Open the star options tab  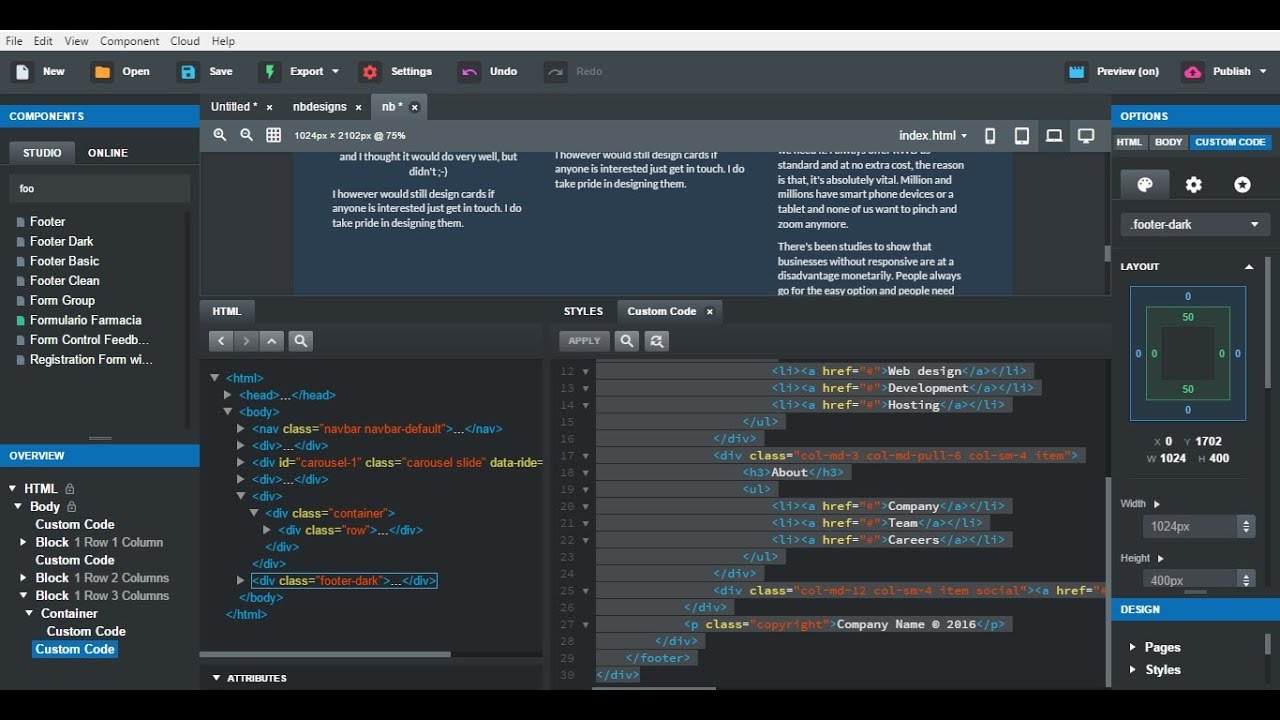pyautogui.click(x=1242, y=184)
